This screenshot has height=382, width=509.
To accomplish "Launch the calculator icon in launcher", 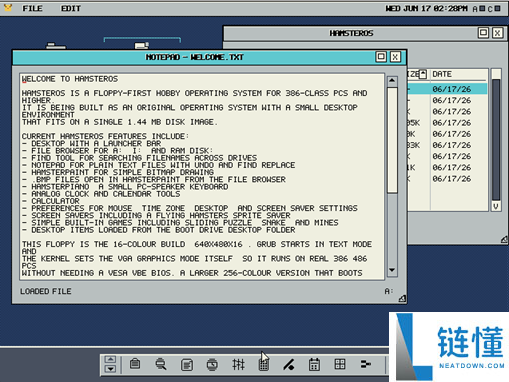I will click(264, 364).
